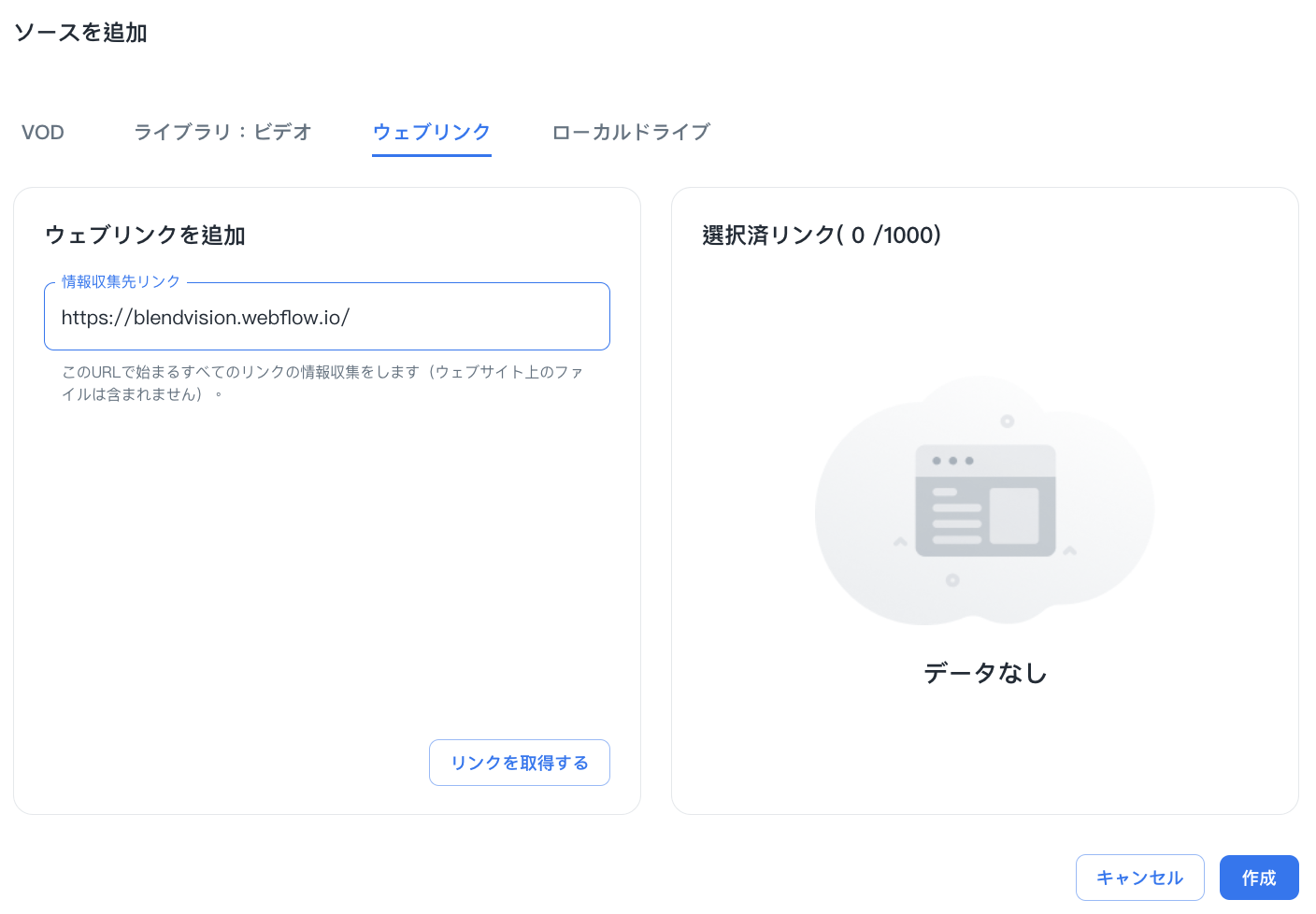This screenshot has width=1316, height=914.
Task: Click the small circle below the illustration
Action: tap(951, 580)
